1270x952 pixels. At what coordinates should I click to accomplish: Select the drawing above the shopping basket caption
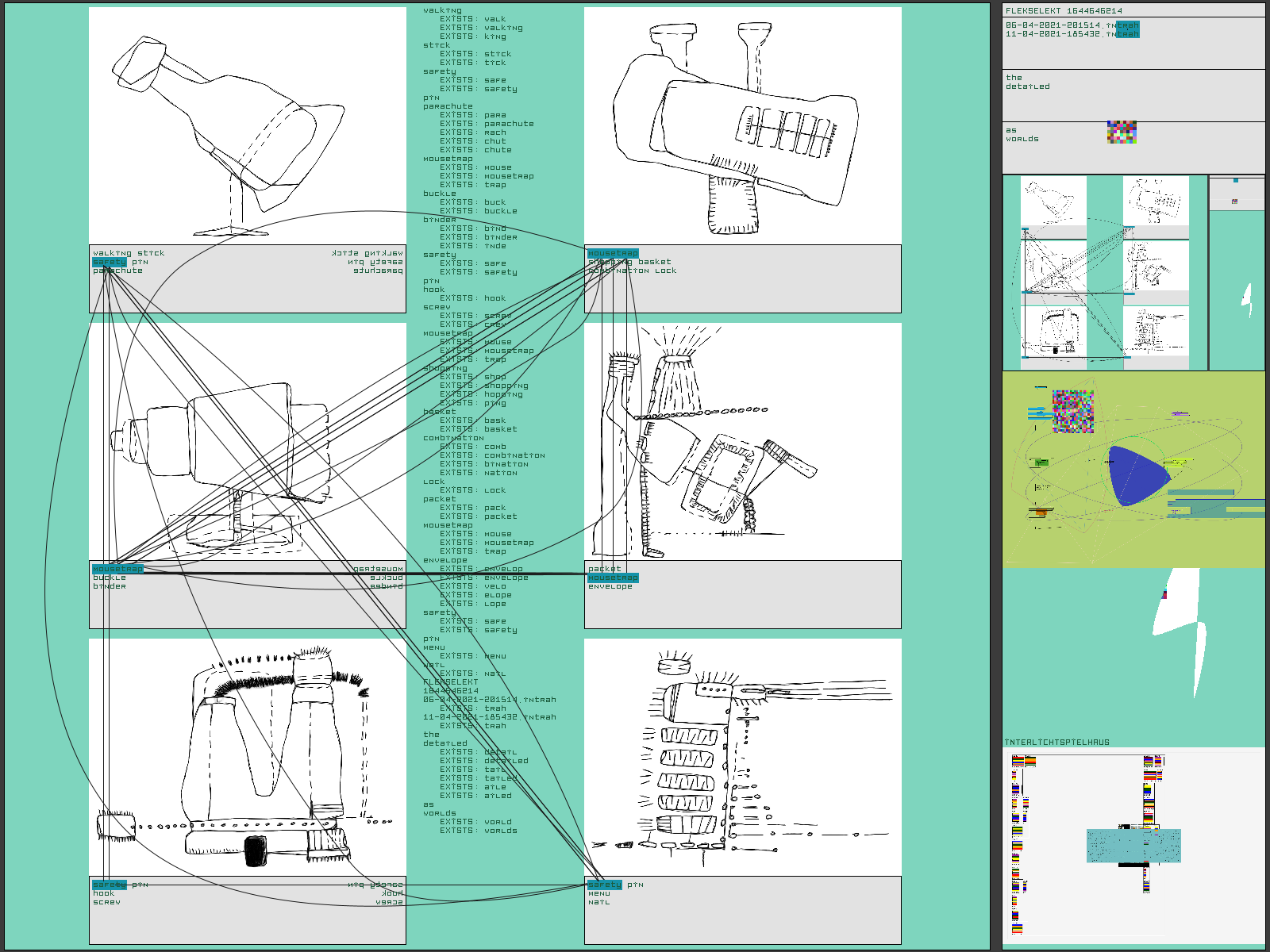coord(742,125)
